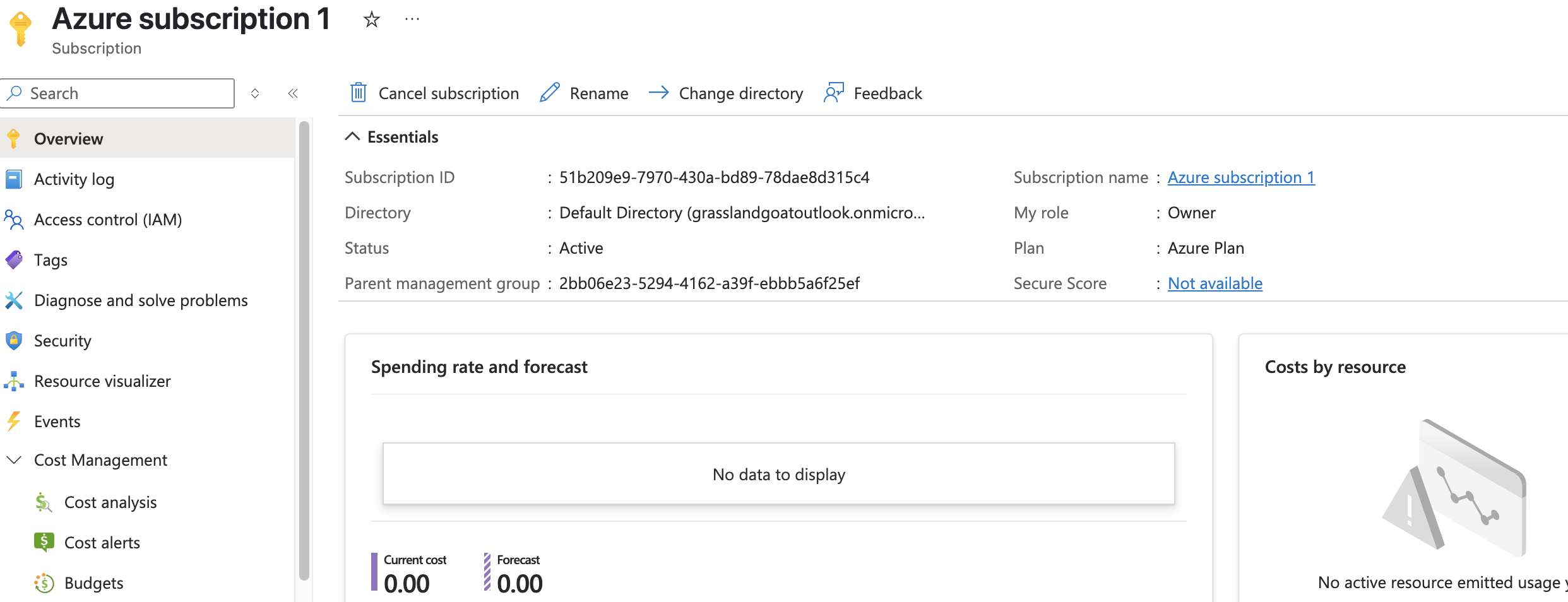Collapse the Cost Management group

coord(14,459)
